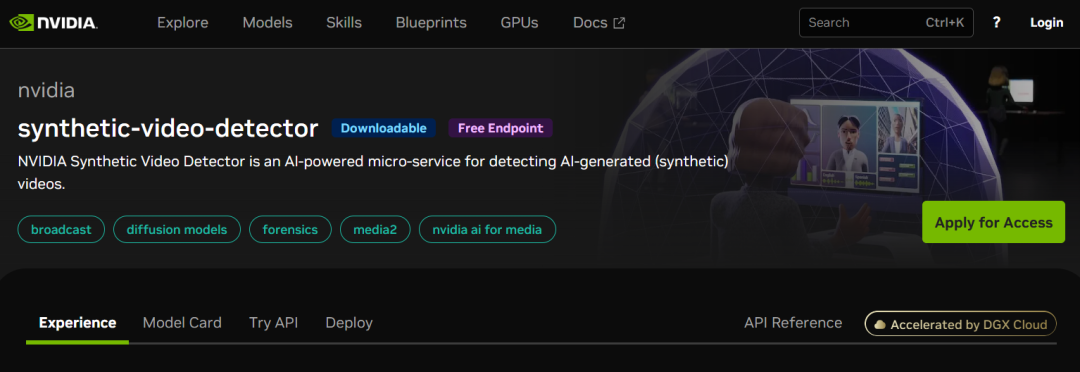This screenshot has height=372, width=1080.
Task: Click cloud icon in DGX Cloud badge
Action: click(880, 324)
